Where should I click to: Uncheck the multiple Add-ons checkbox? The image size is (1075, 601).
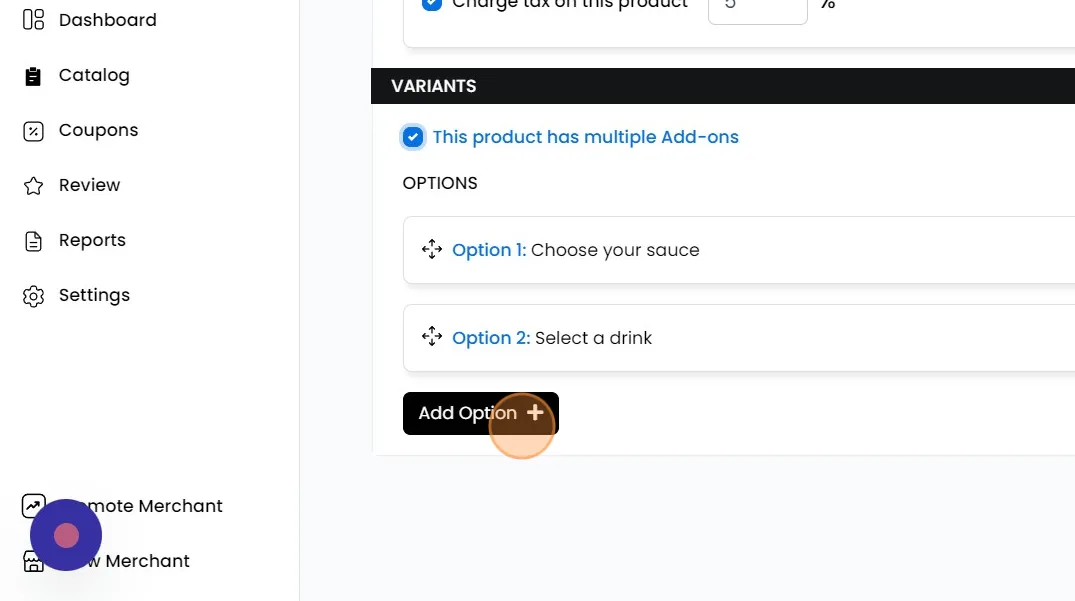point(413,137)
